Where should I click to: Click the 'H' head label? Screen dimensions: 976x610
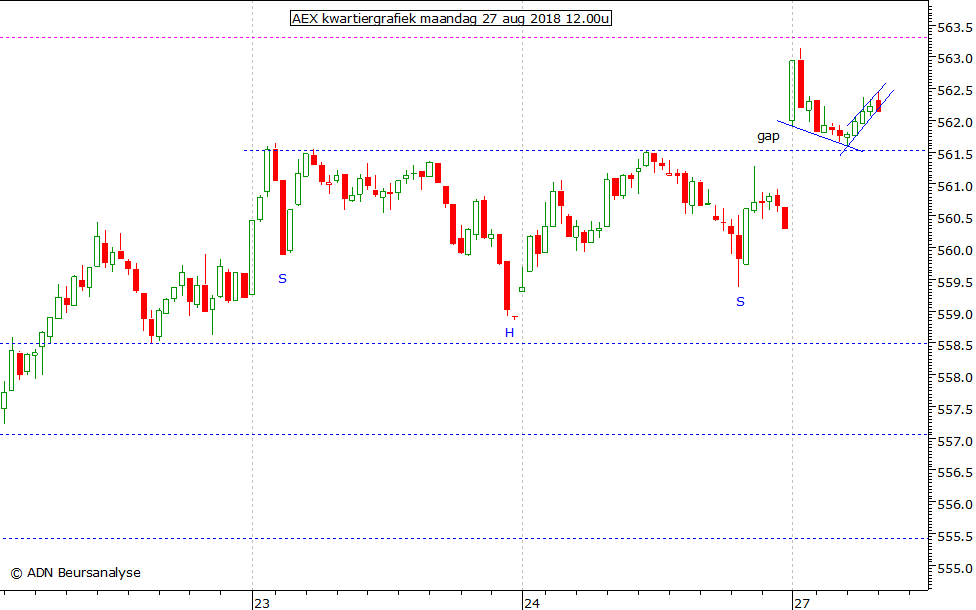click(x=509, y=333)
